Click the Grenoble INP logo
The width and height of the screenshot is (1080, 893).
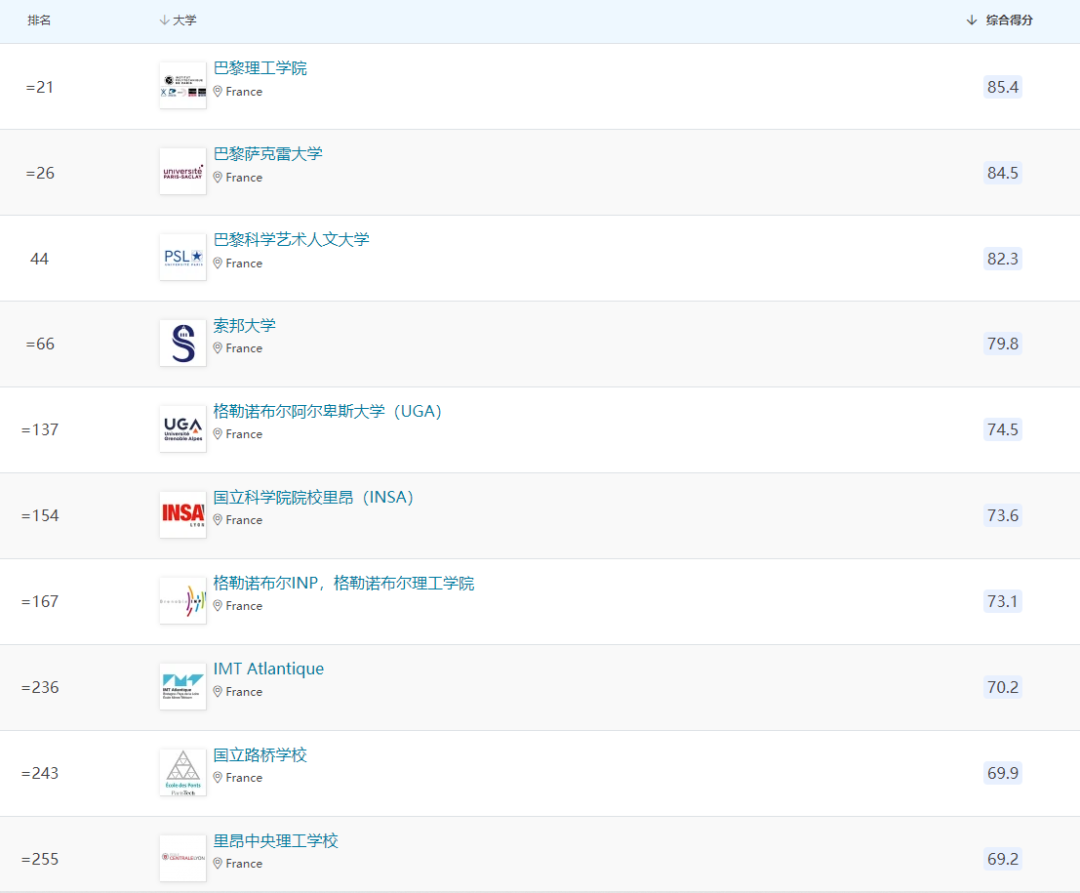183,600
